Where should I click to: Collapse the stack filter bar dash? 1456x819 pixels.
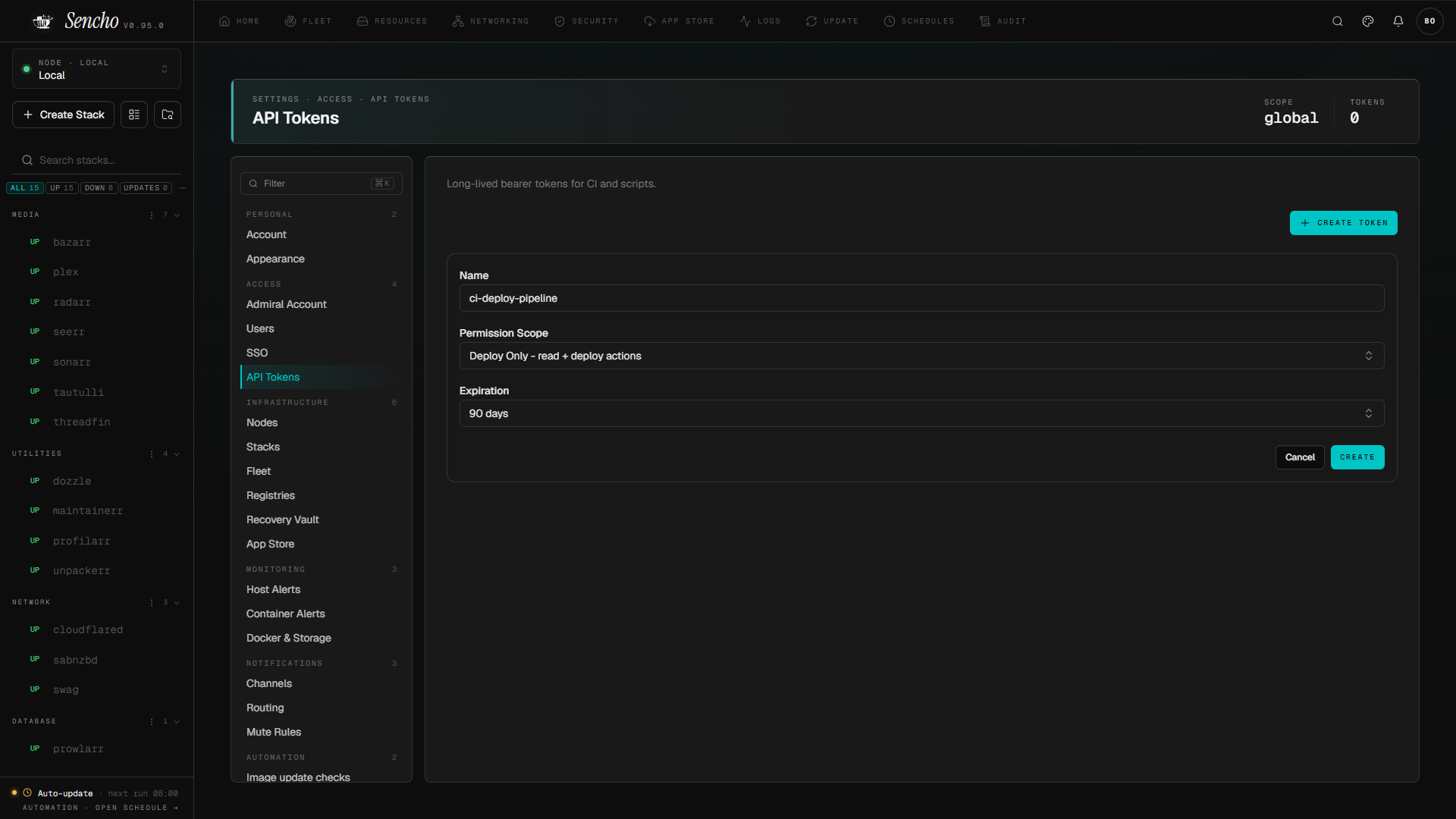pyautogui.click(x=183, y=188)
